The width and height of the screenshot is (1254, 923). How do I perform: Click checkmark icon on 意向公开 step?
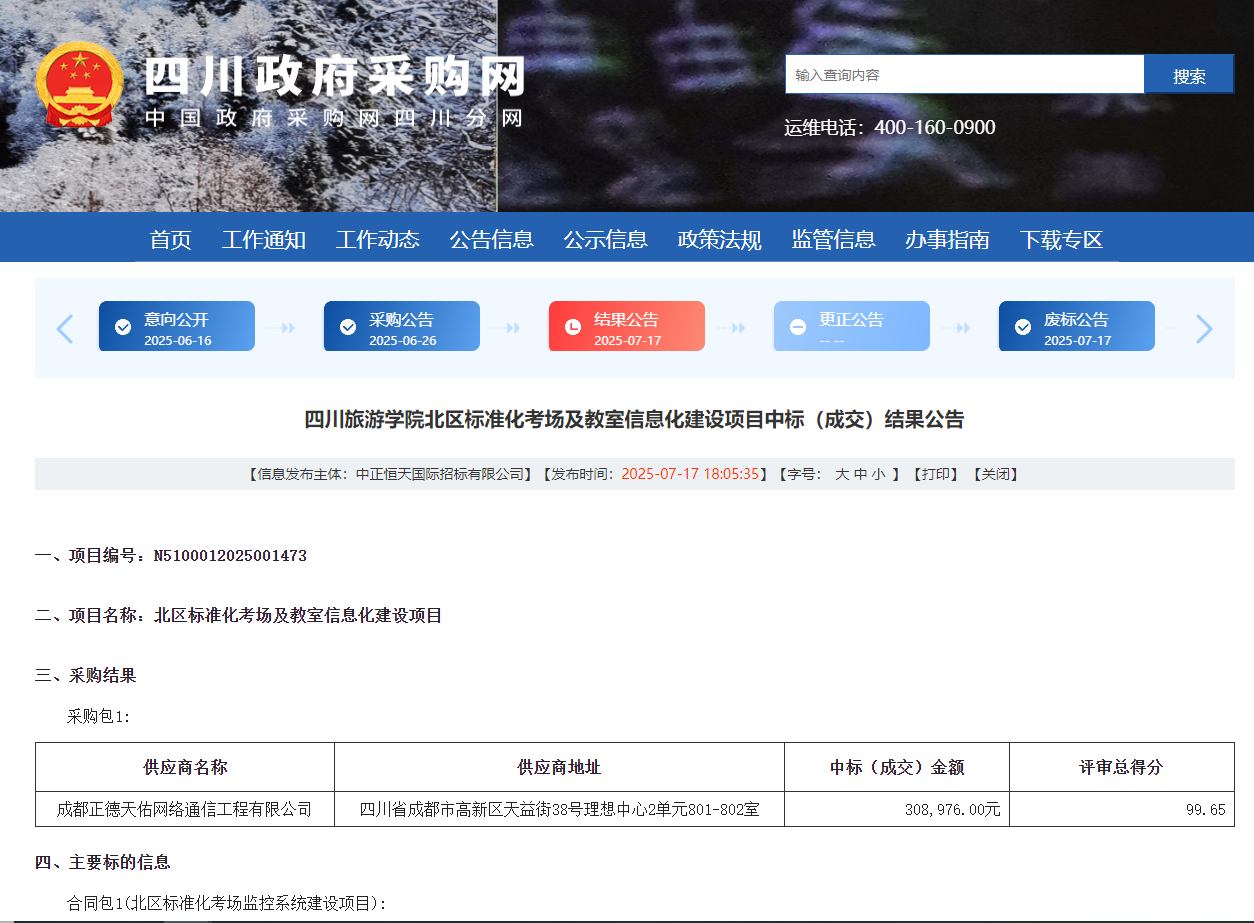pos(123,327)
